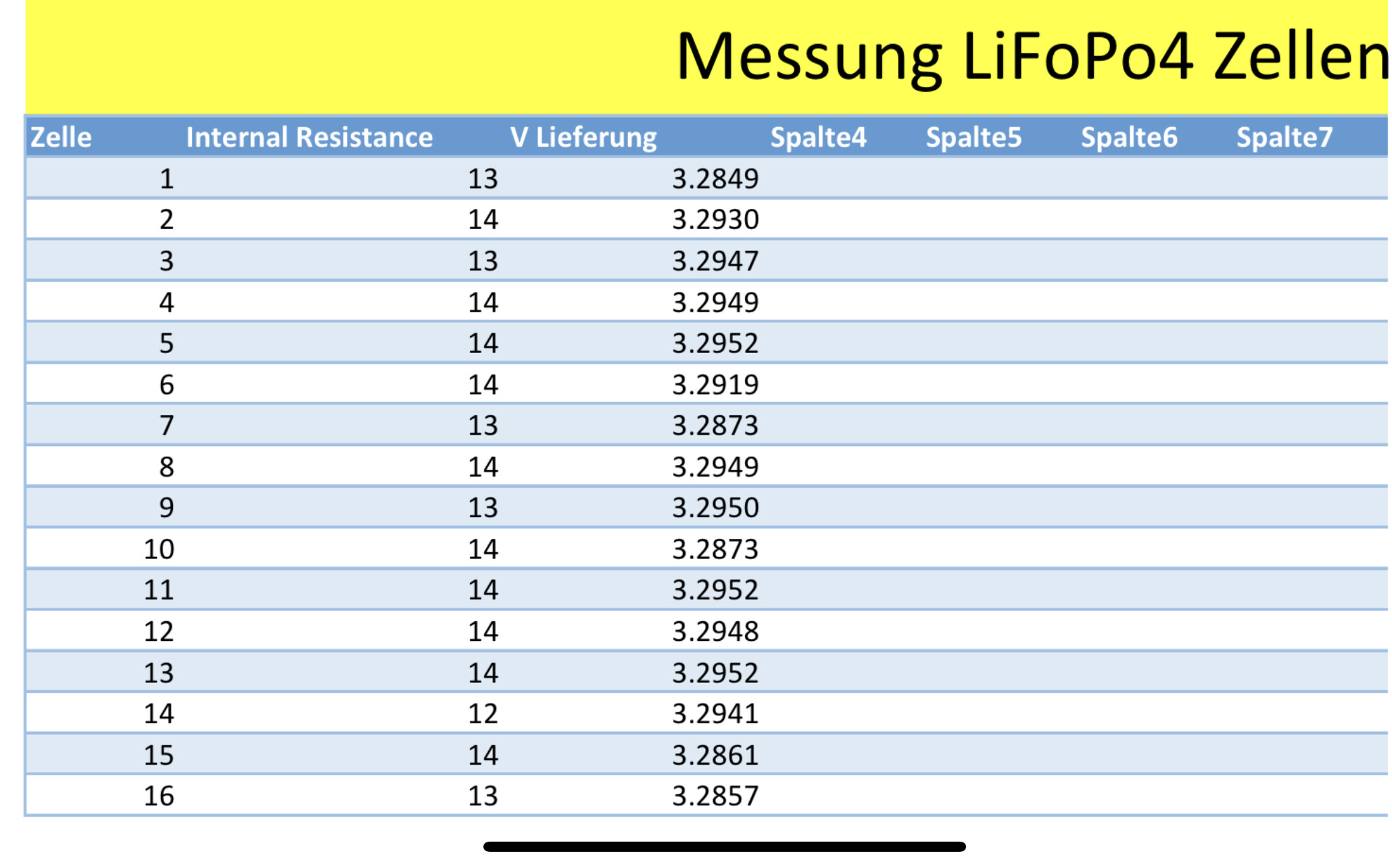Select the 'Spalte4' header cell
Image resolution: width=1392 pixels, height=868 pixels.
(818, 137)
